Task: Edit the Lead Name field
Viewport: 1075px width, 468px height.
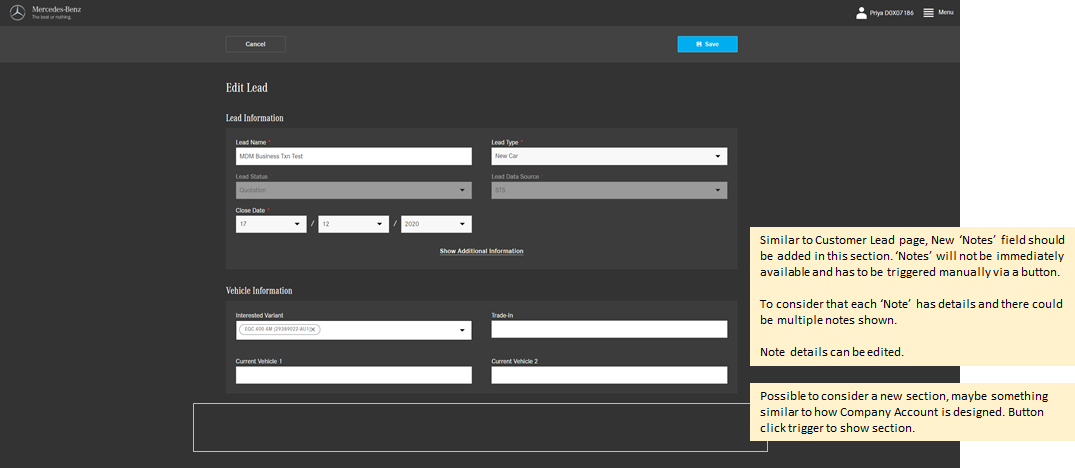Action: pos(354,156)
